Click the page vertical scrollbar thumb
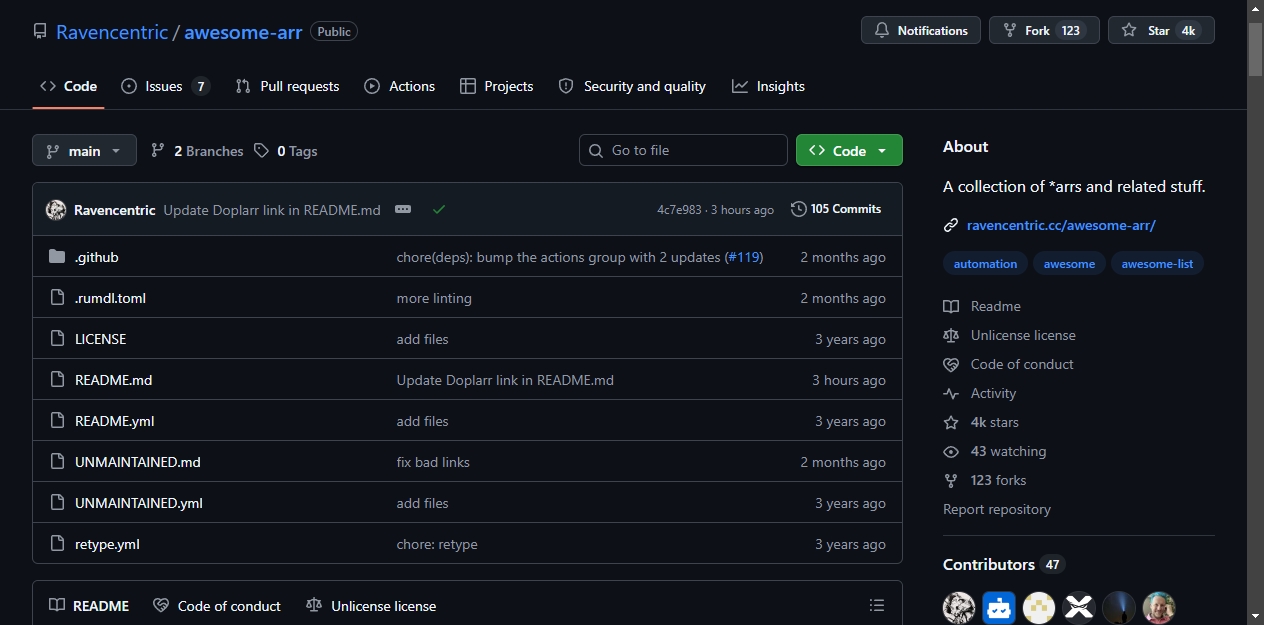The height and width of the screenshot is (625, 1264). click(x=1255, y=49)
